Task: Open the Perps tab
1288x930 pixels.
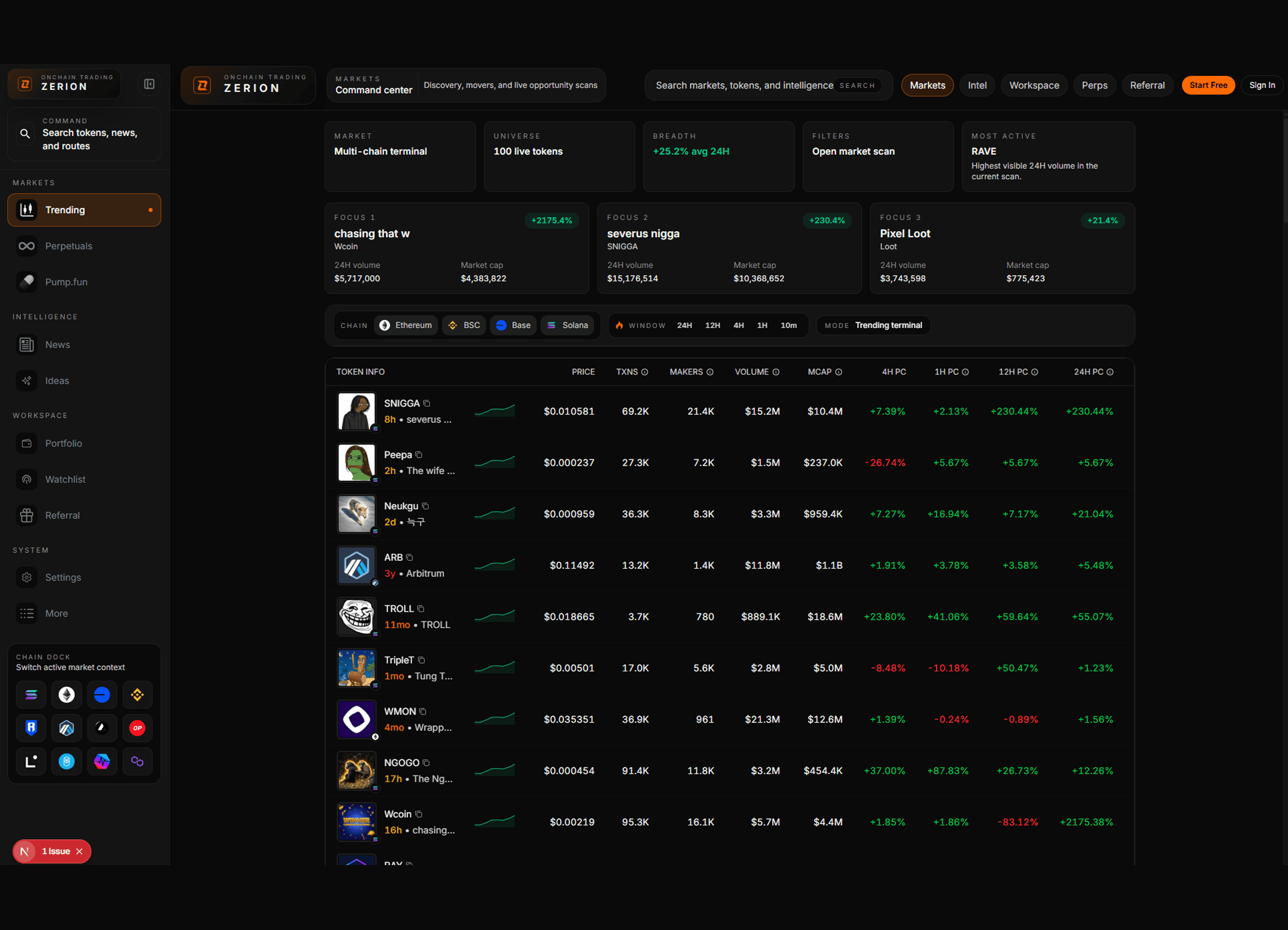Action: [1094, 85]
